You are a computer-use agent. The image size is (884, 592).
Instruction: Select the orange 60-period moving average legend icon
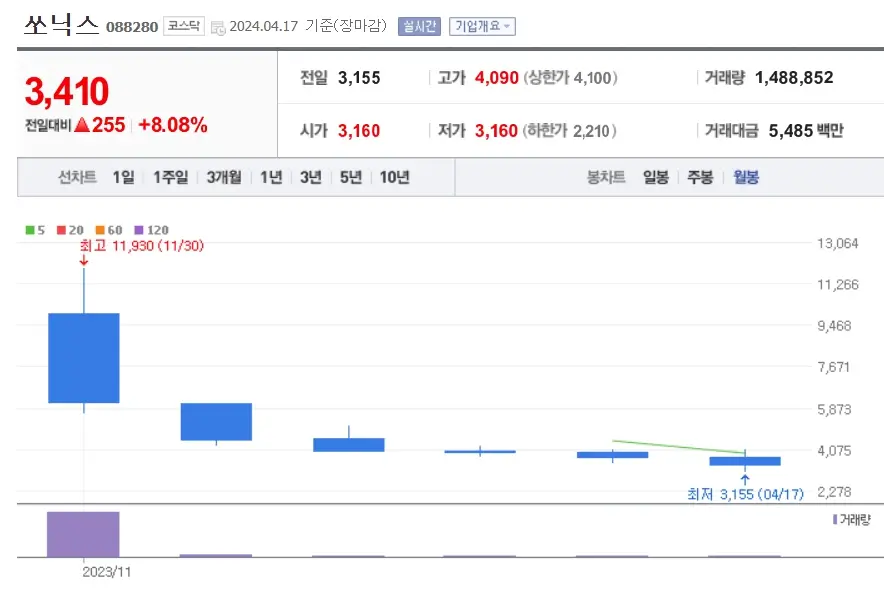[x=98, y=229]
